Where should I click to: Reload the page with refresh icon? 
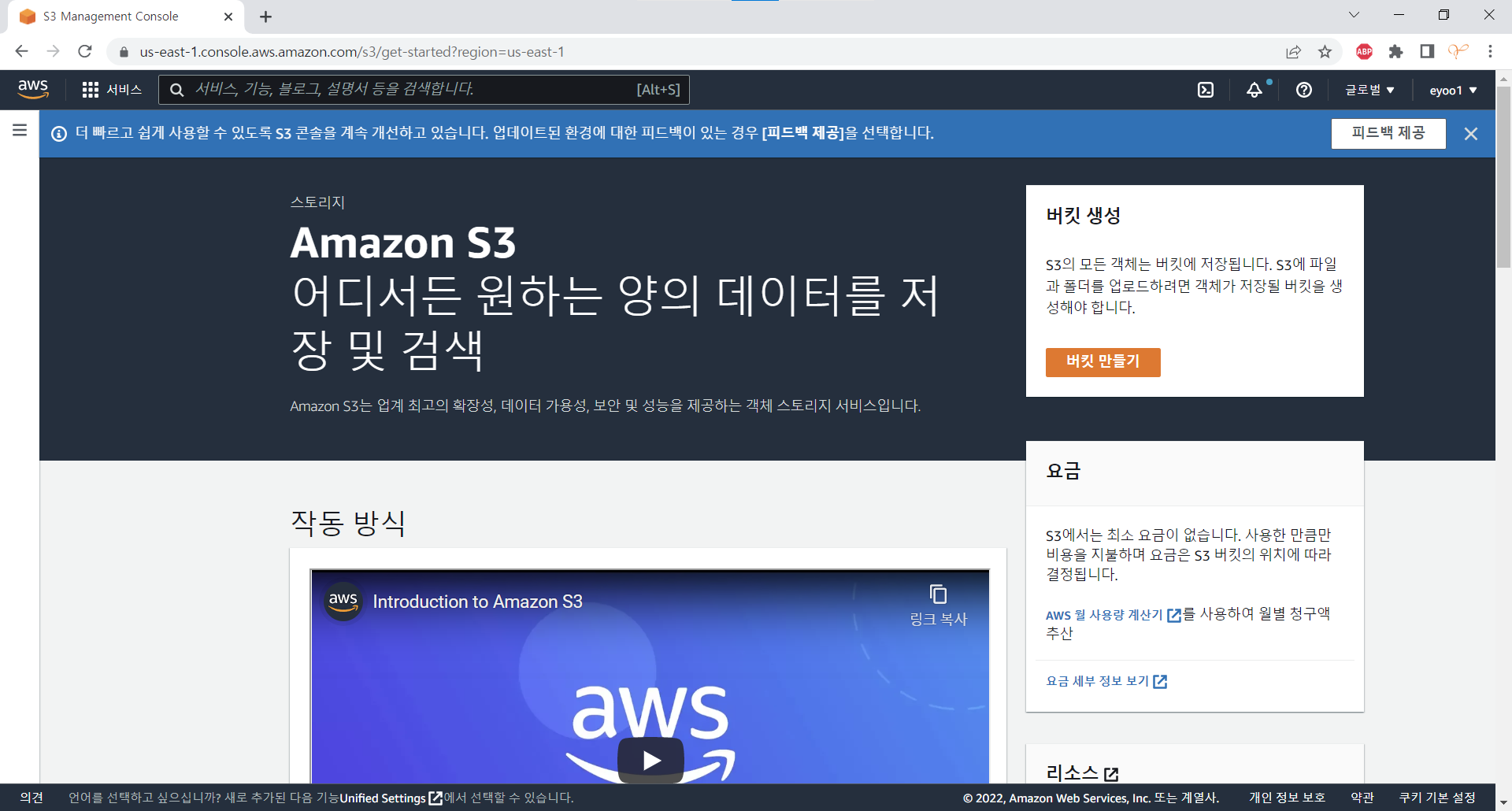85,51
